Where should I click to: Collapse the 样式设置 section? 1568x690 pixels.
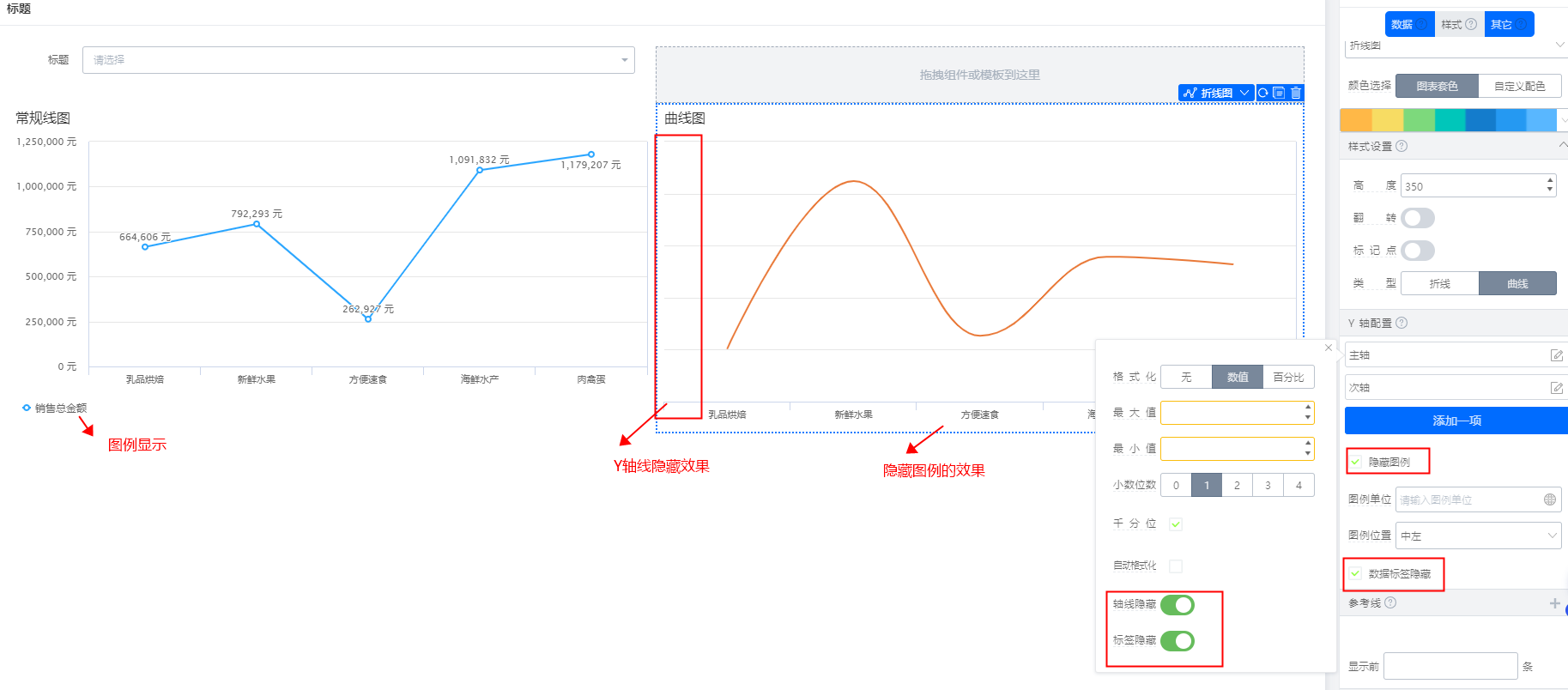tap(1562, 145)
